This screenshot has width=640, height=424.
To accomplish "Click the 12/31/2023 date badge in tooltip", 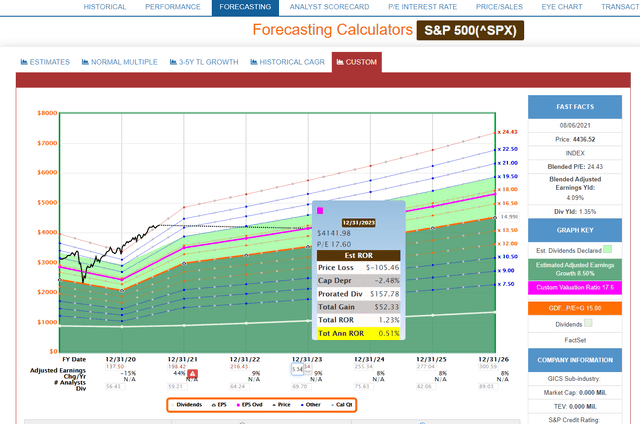I will click(x=358, y=223).
